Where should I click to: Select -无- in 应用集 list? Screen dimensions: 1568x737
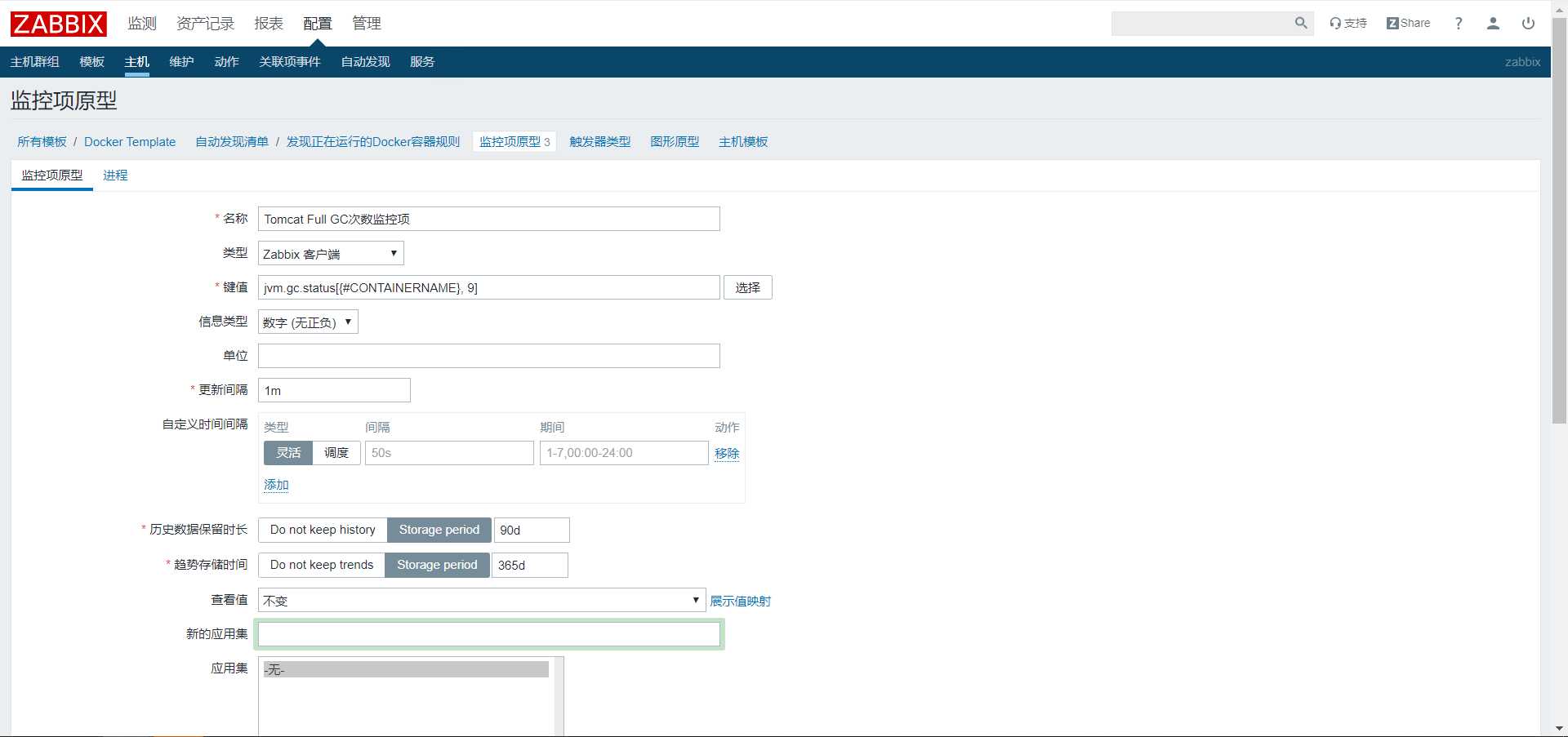pos(406,669)
